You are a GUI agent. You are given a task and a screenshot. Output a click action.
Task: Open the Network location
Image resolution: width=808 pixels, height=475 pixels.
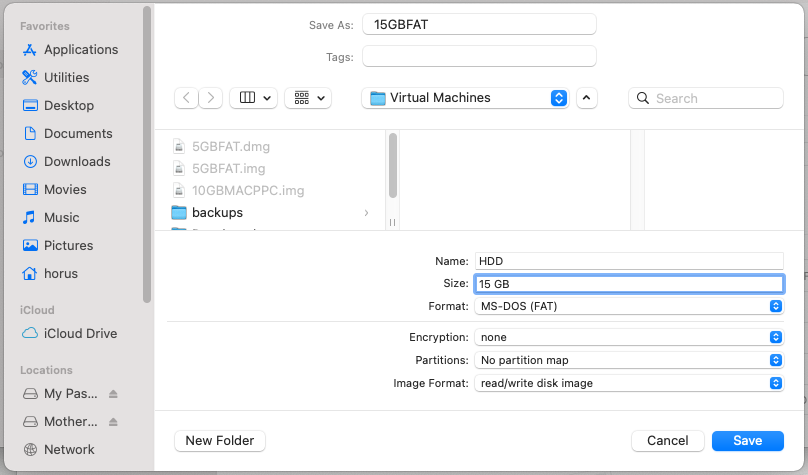(69, 450)
